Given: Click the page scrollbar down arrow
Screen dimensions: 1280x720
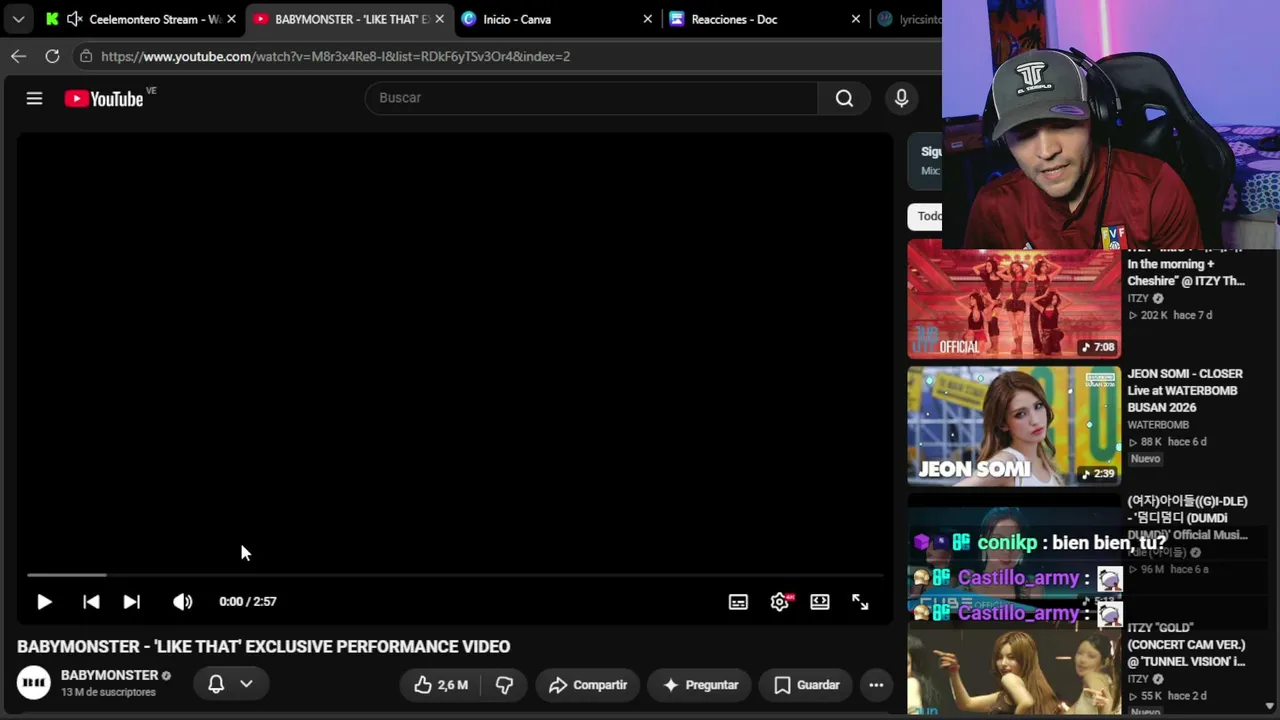Looking at the screenshot, I should pyautogui.click(x=1270, y=706).
